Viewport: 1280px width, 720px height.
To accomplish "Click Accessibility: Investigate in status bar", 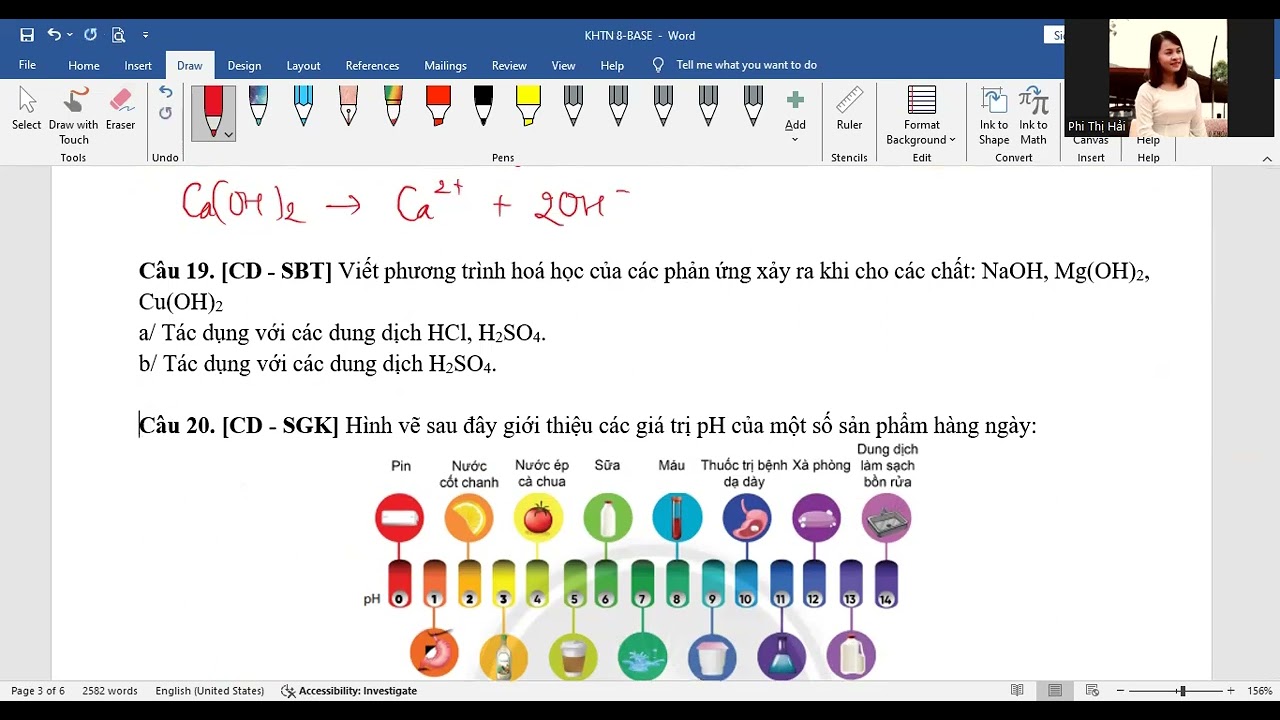I will 349,691.
